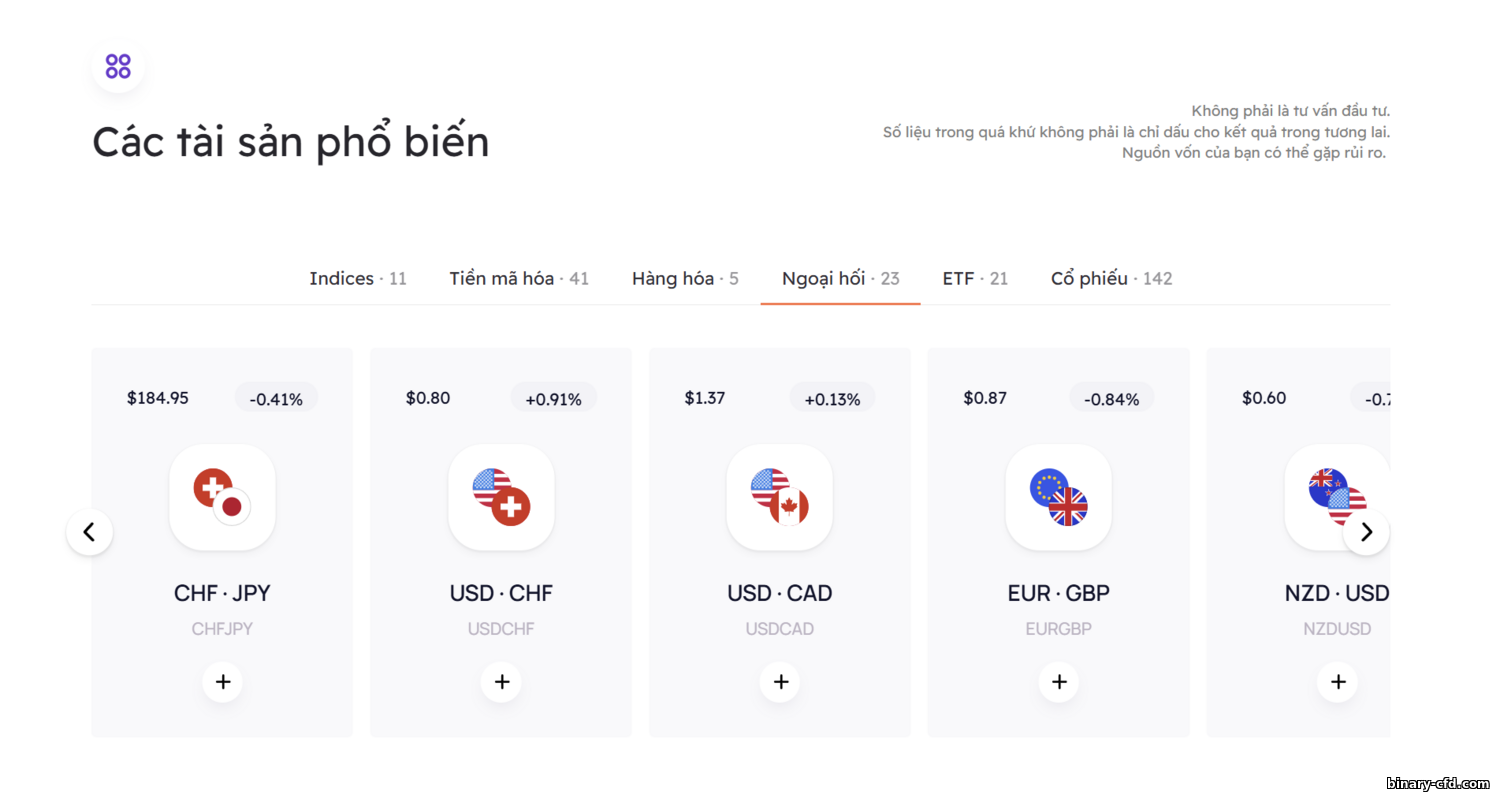Image resolution: width=1500 pixels, height=802 pixels.
Task: Add CHFJPY using its plus button
Action: (x=222, y=682)
